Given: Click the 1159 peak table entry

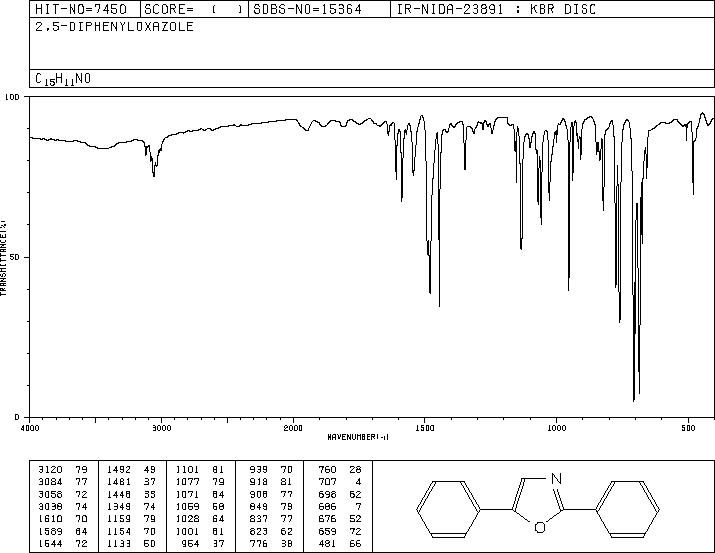Looking at the screenshot, I should point(131,519).
